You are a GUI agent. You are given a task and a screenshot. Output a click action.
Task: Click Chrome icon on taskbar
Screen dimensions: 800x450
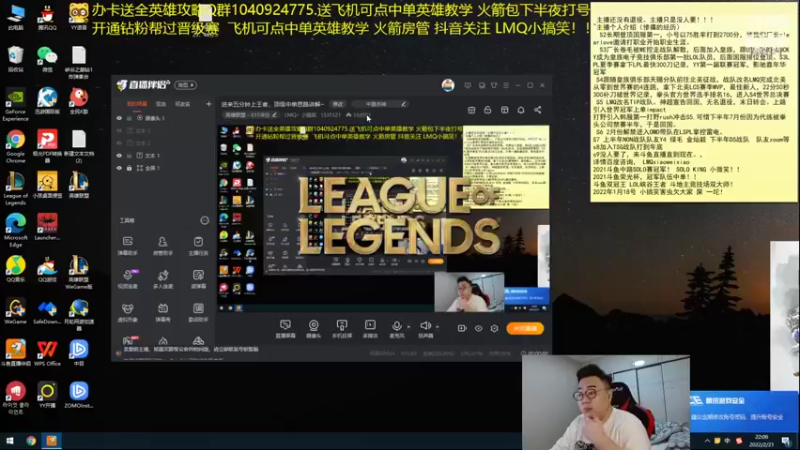click(x=31, y=441)
